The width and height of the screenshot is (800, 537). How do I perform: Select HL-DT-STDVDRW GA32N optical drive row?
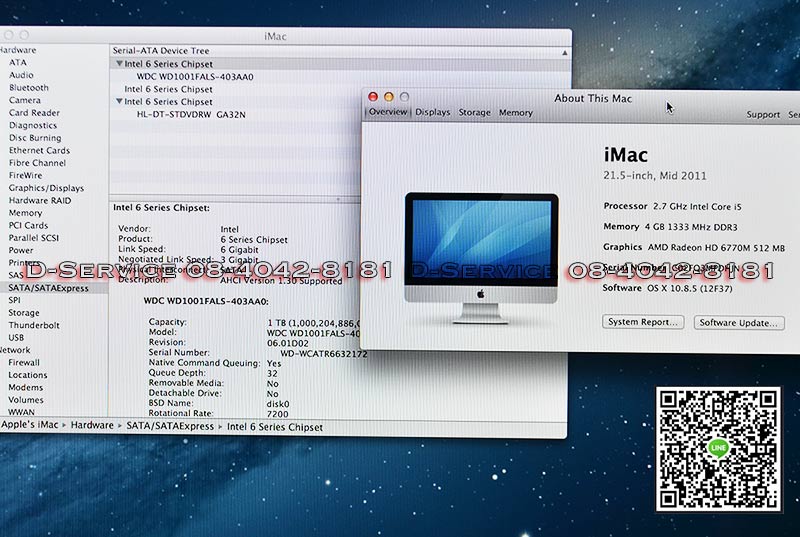coord(191,114)
